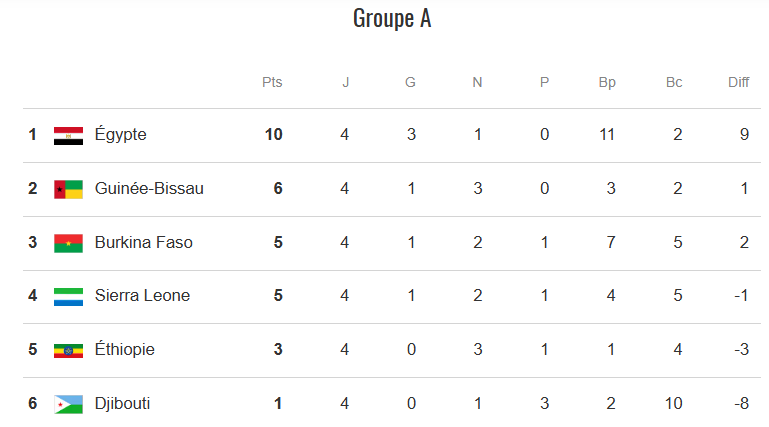This screenshot has width=769, height=427.
Task: Click the Djibouti flag icon
Action: tap(68, 404)
